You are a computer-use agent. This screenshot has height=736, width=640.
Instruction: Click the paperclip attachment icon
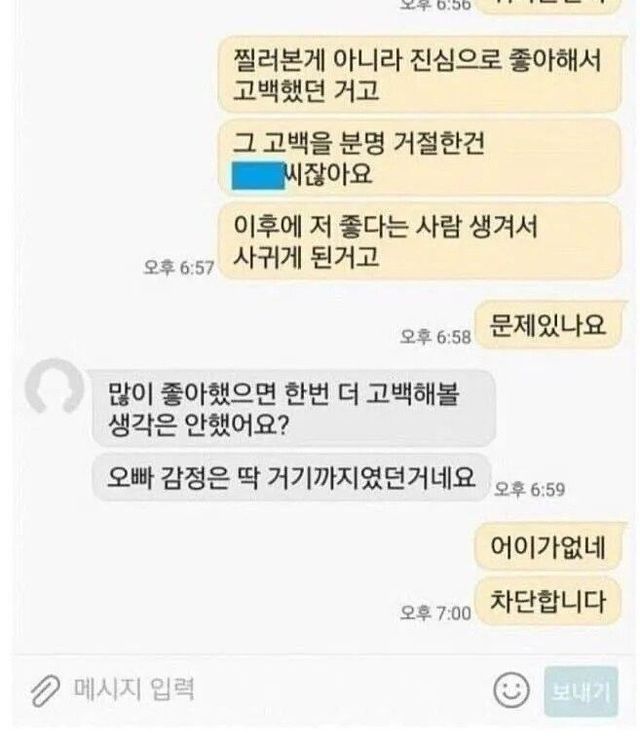45,691
